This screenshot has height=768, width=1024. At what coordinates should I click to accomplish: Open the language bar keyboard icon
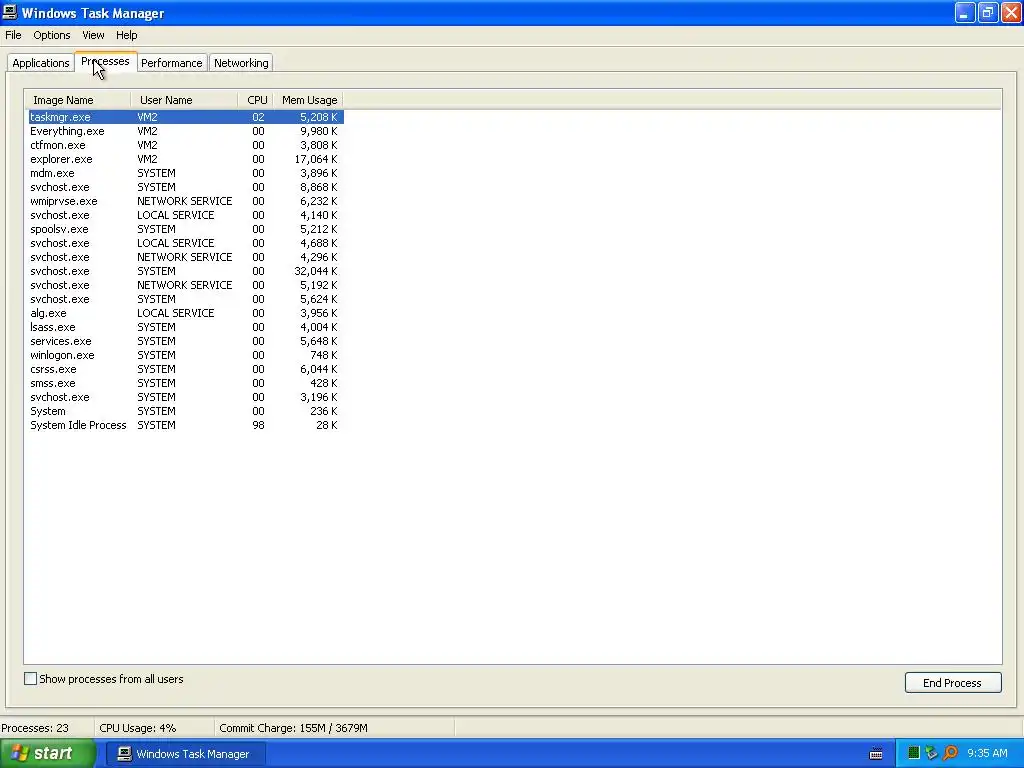click(x=876, y=754)
